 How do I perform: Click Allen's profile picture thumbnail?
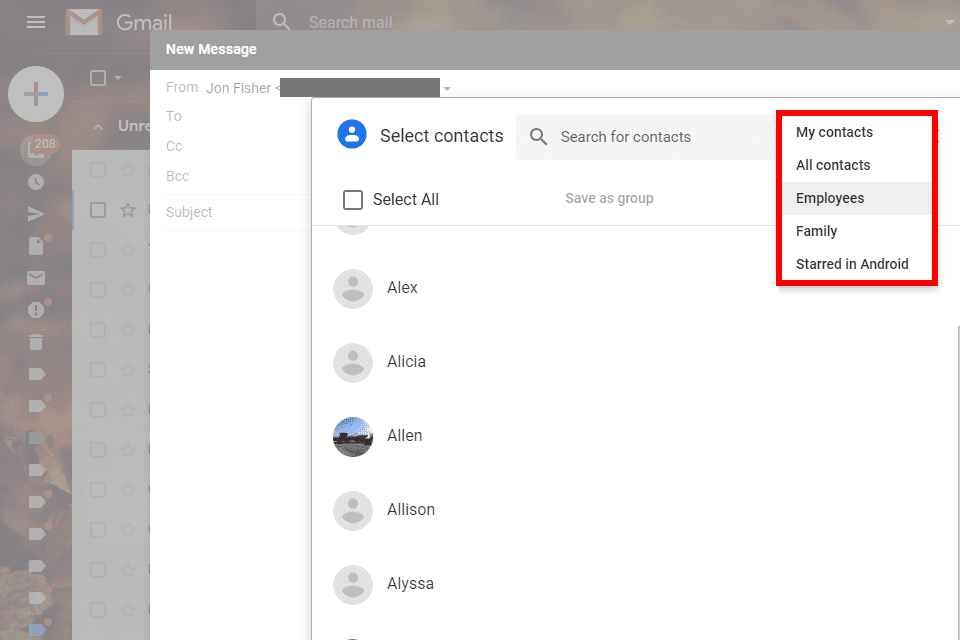pos(352,437)
